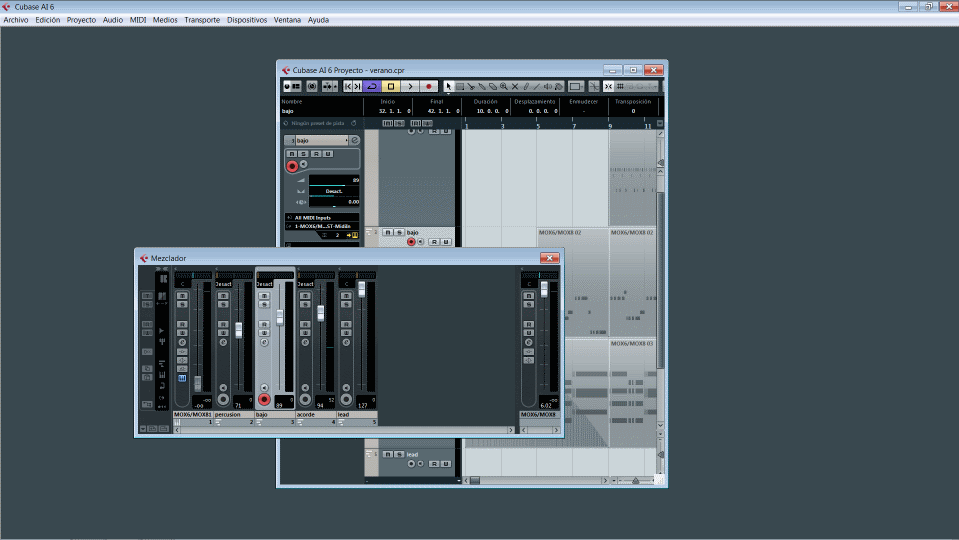Select the Play speaker tool

[x=548, y=86]
